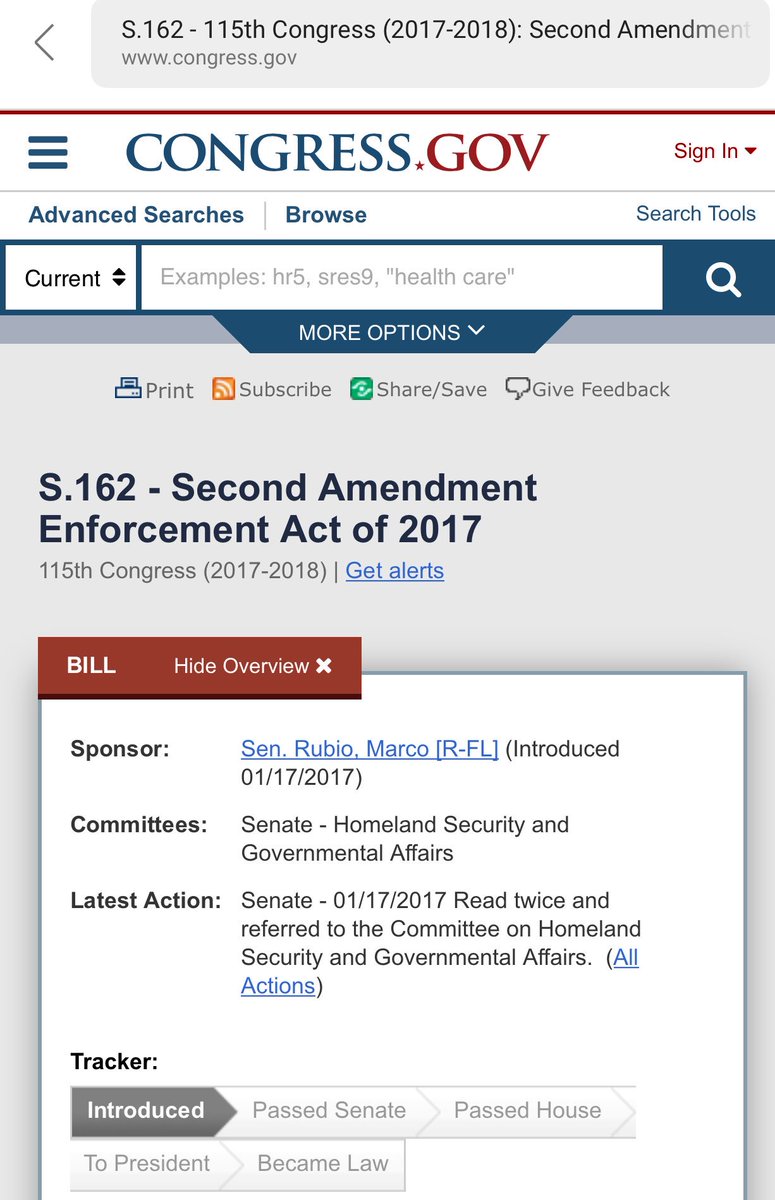
Task: Open the hamburger menu icon
Action: point(48,152)
